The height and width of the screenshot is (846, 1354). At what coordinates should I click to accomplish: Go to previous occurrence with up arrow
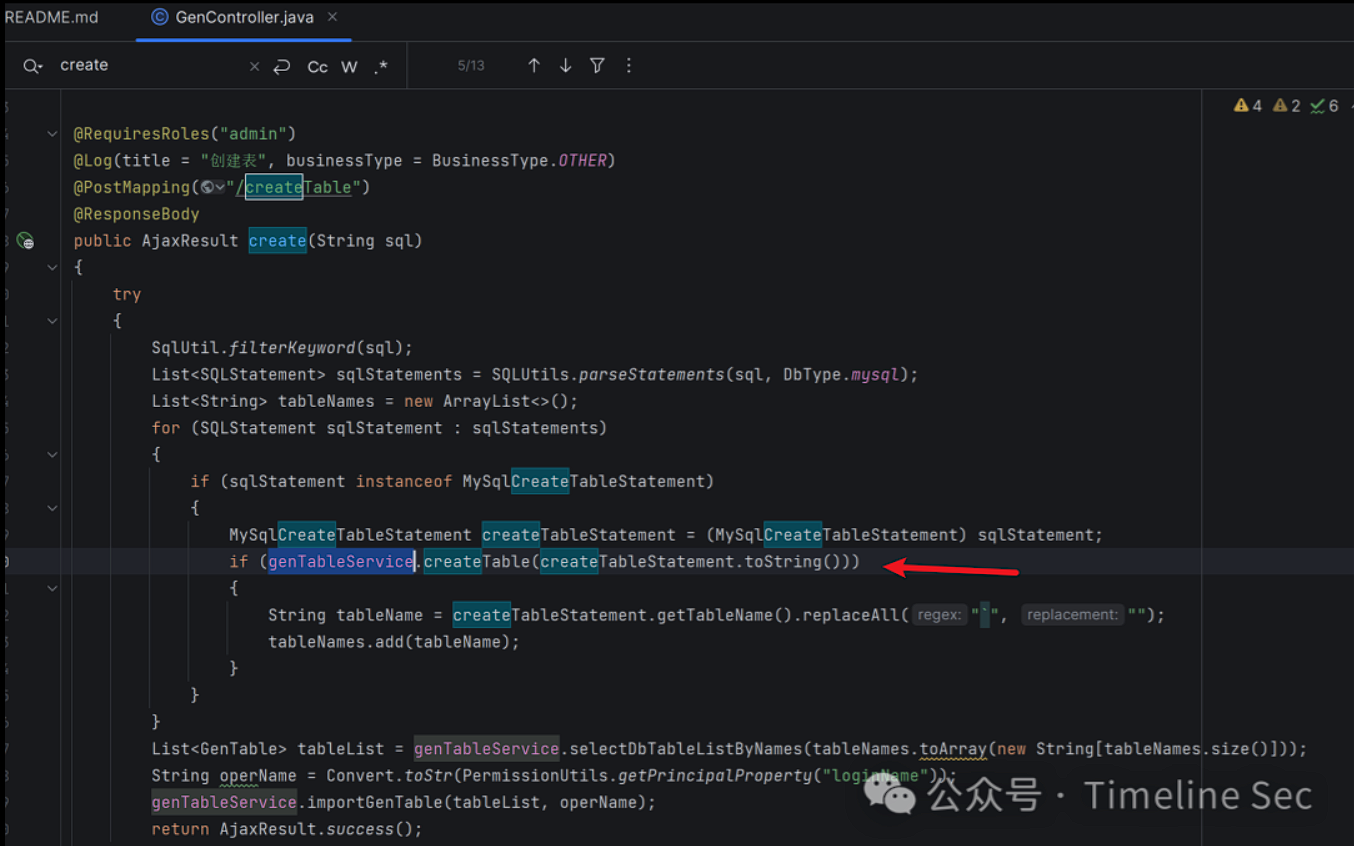[x=534, y=65]
